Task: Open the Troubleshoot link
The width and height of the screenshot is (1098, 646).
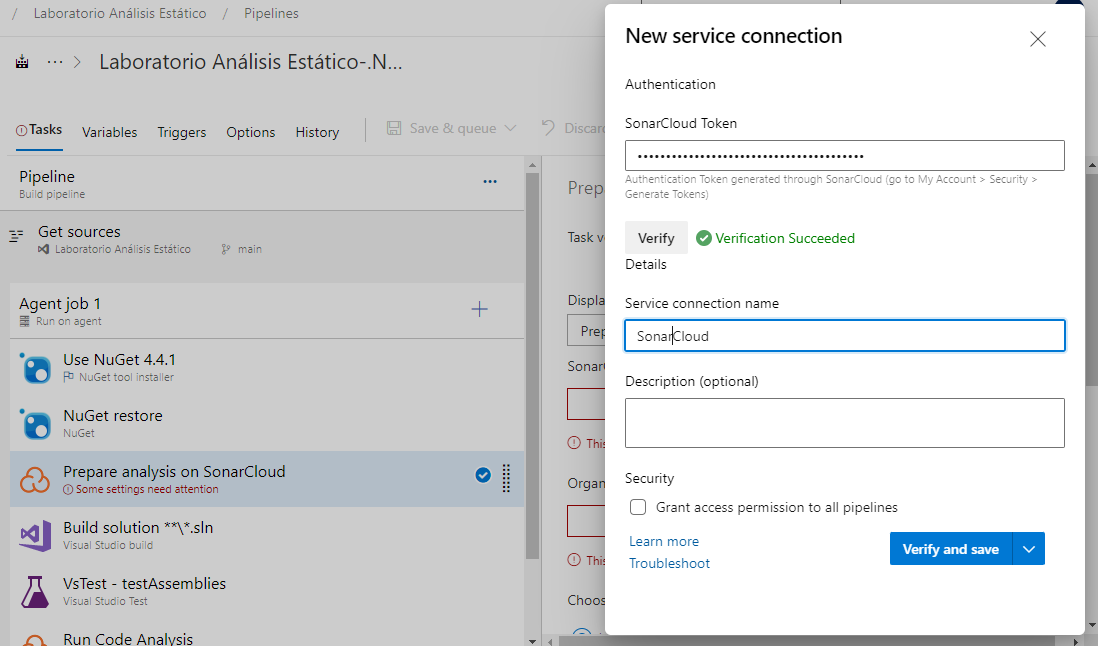Action: pos(669,563)
